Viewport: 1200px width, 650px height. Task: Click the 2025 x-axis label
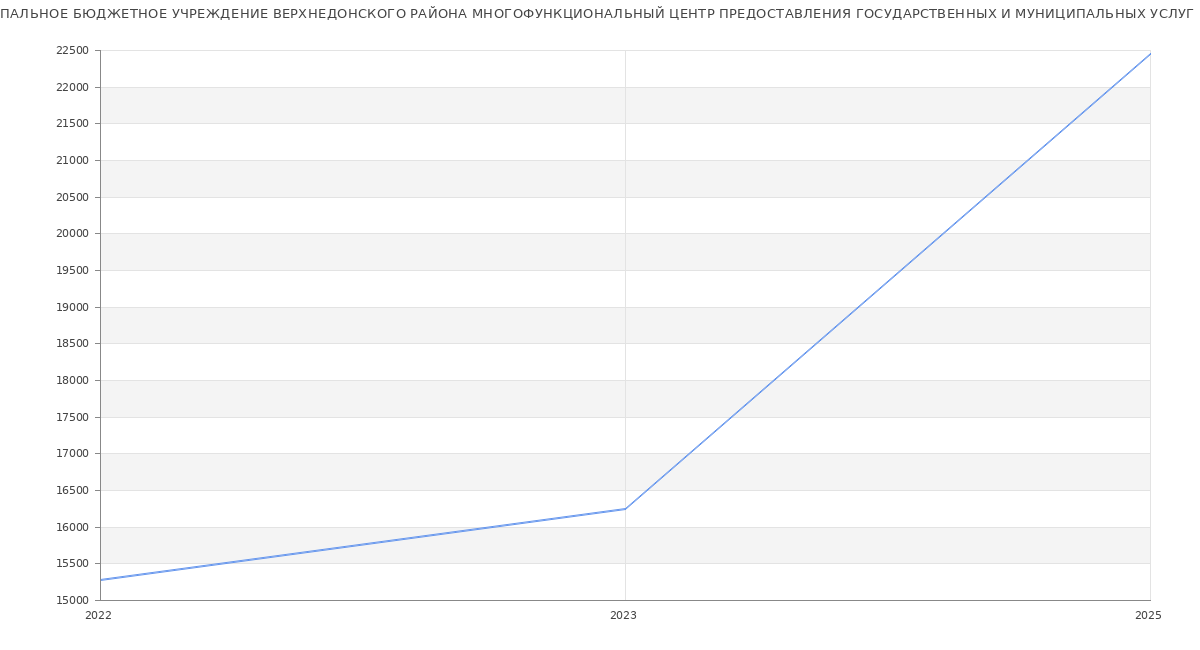pyautogui.click(x=1148, y=615)
